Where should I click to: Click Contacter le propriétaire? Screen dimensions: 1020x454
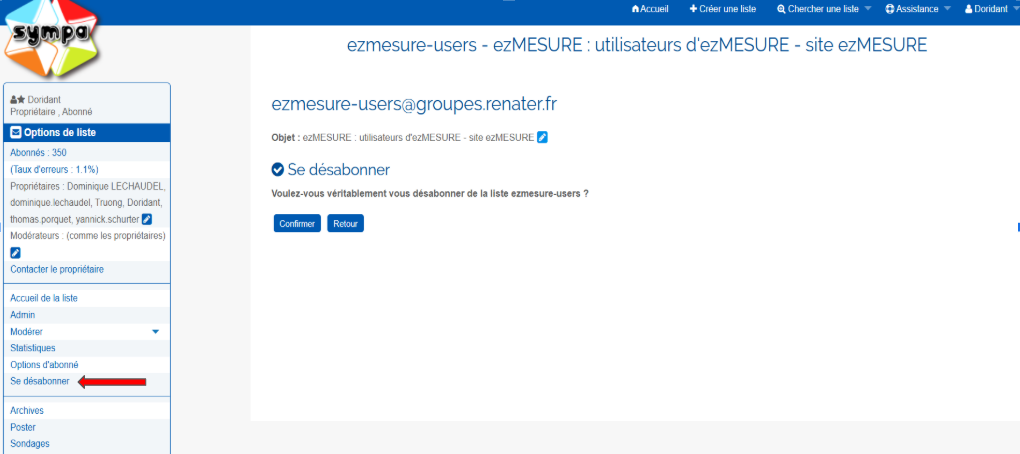click(57, 269)
